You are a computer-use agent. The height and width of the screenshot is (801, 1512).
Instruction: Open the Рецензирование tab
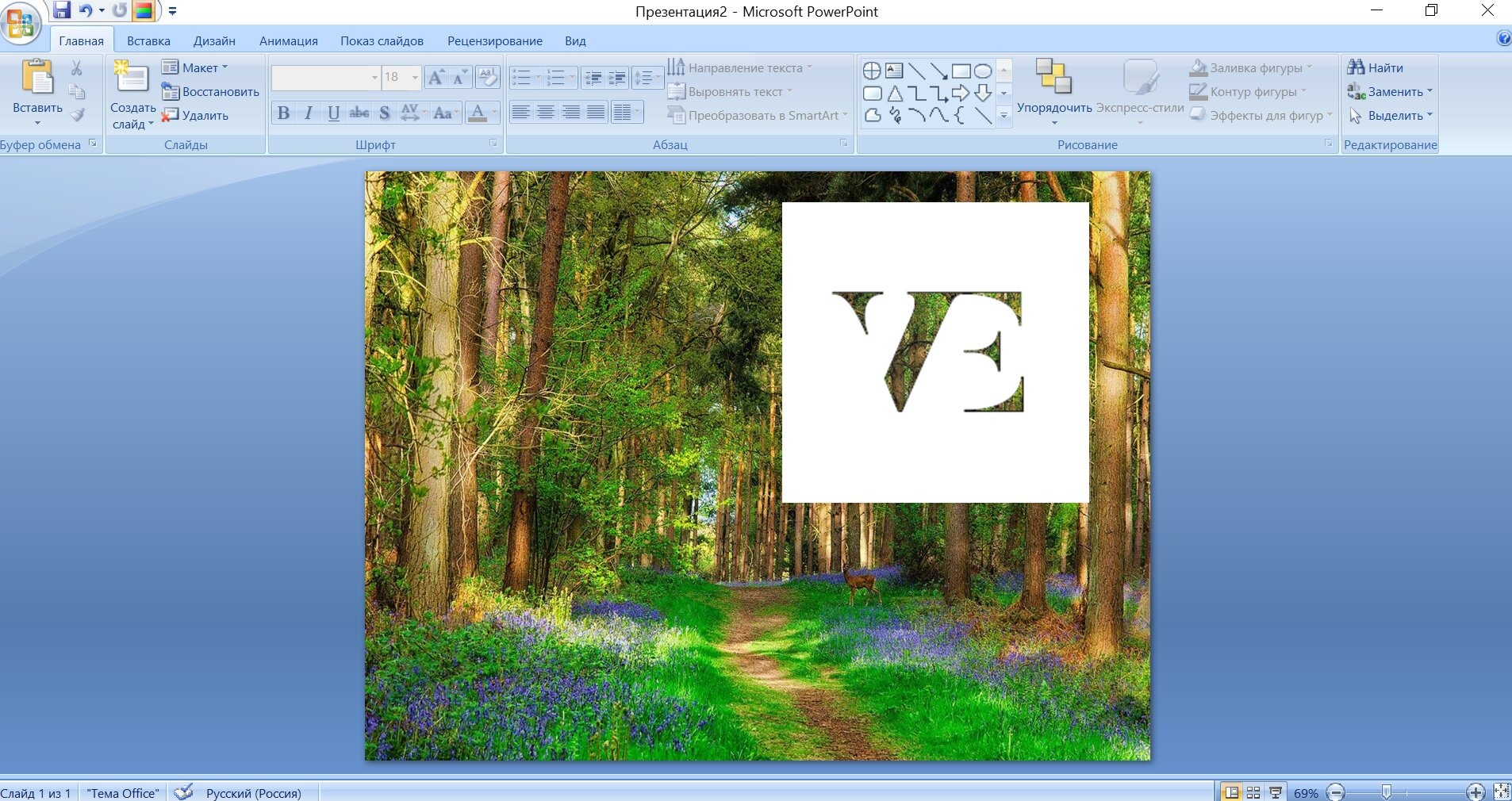click(495, 40)
